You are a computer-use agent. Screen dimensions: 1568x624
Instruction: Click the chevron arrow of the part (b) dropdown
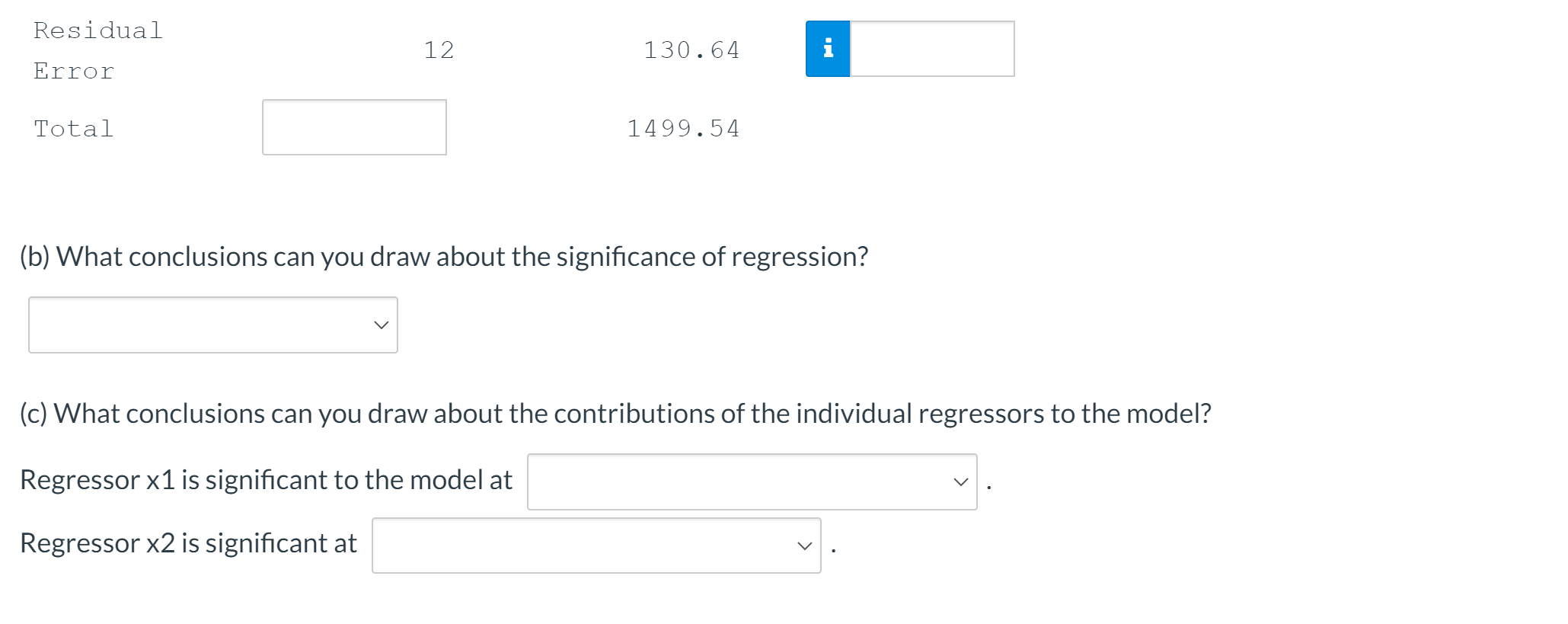click(x=382, y=325)
